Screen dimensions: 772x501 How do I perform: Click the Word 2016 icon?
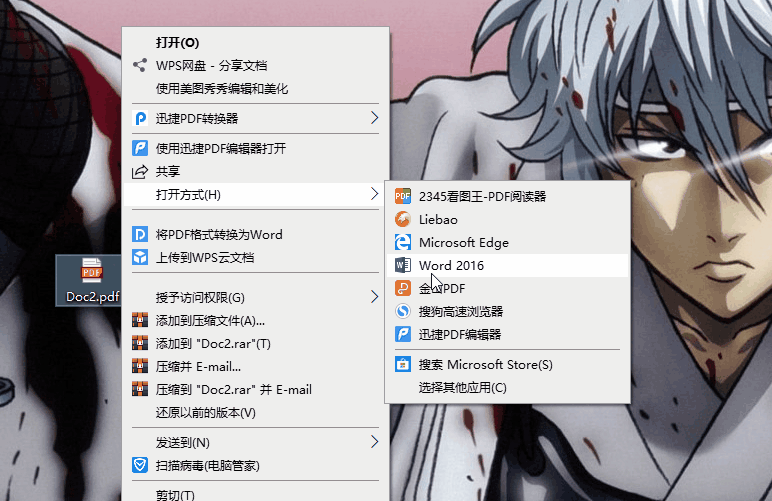[403, 265]
